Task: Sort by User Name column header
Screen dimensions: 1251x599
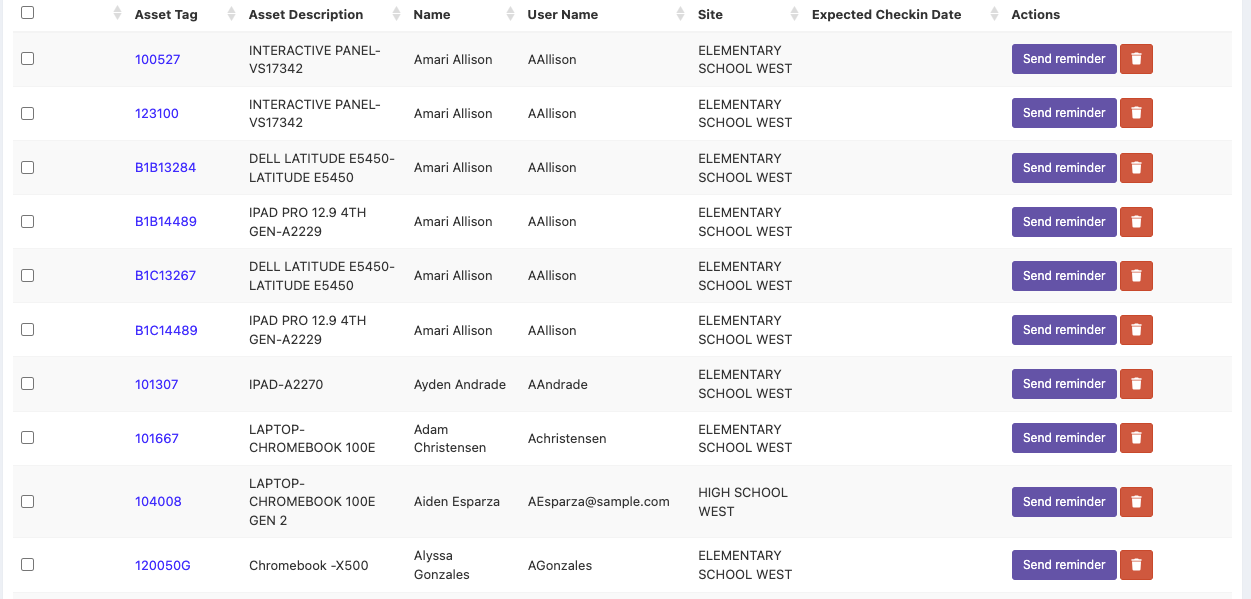Action: tap(562, 15)
